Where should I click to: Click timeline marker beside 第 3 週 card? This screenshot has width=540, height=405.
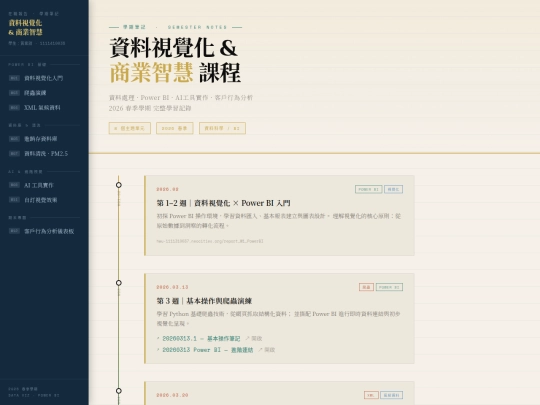(x=118, y=283)
